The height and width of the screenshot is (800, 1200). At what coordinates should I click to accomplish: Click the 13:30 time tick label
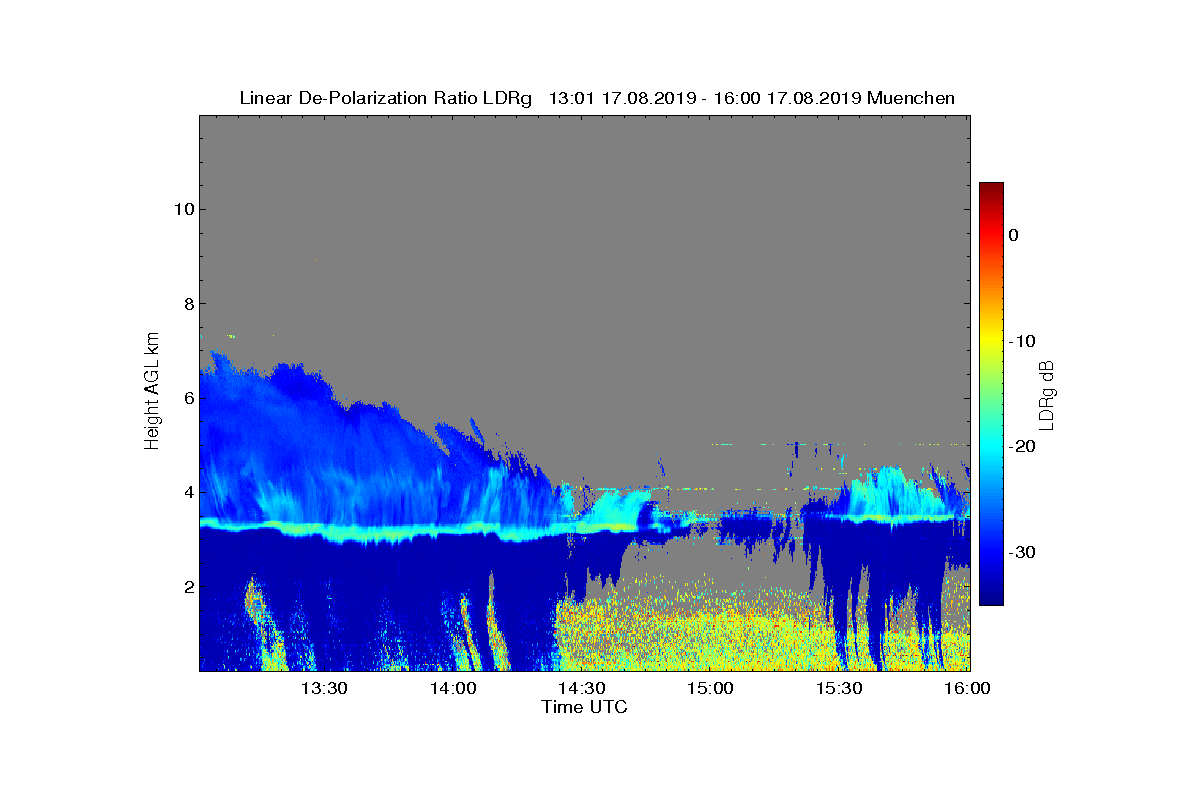click(x=324, y=688)
